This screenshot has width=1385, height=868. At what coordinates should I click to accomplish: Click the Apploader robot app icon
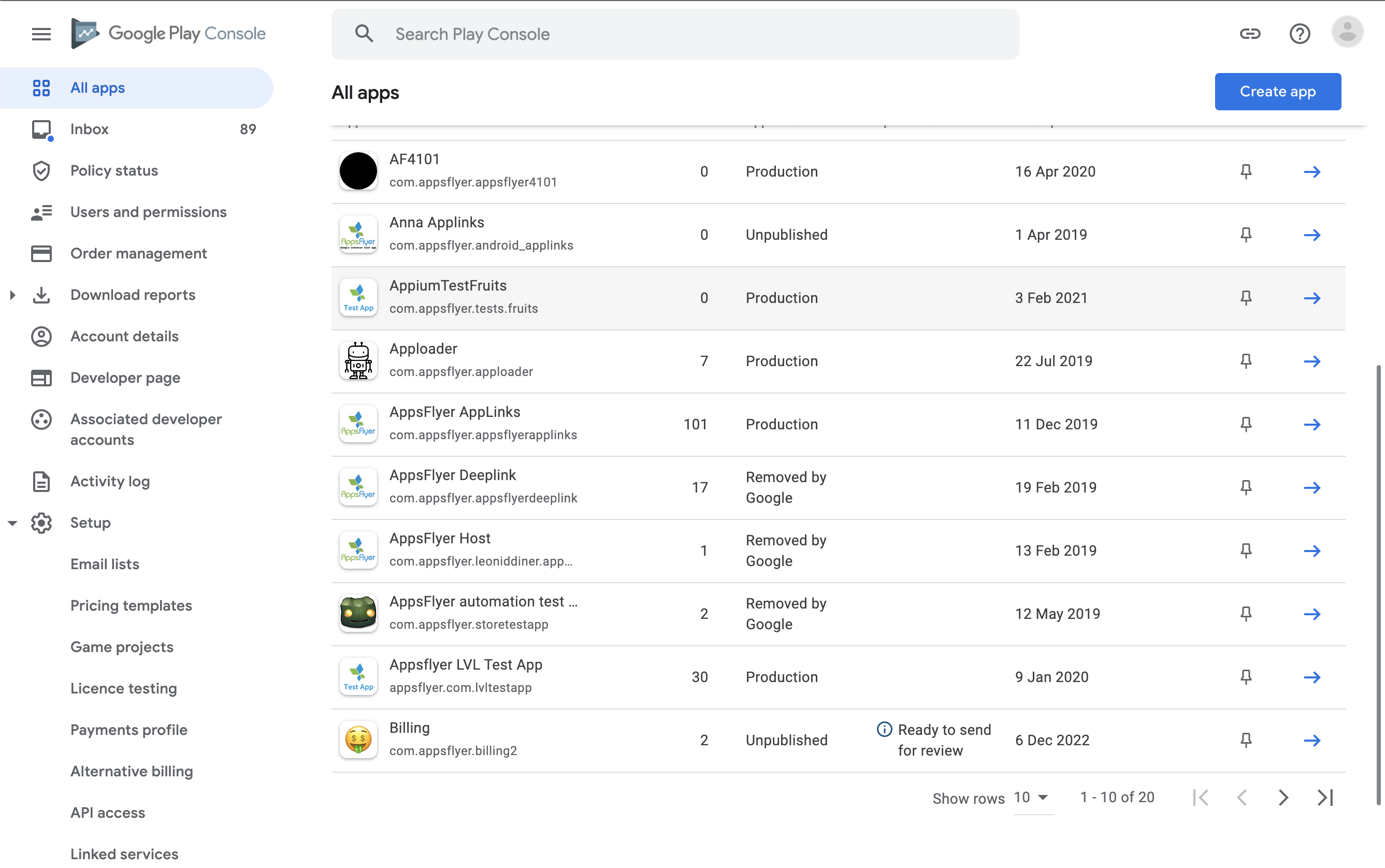click(x=358, y=360)
